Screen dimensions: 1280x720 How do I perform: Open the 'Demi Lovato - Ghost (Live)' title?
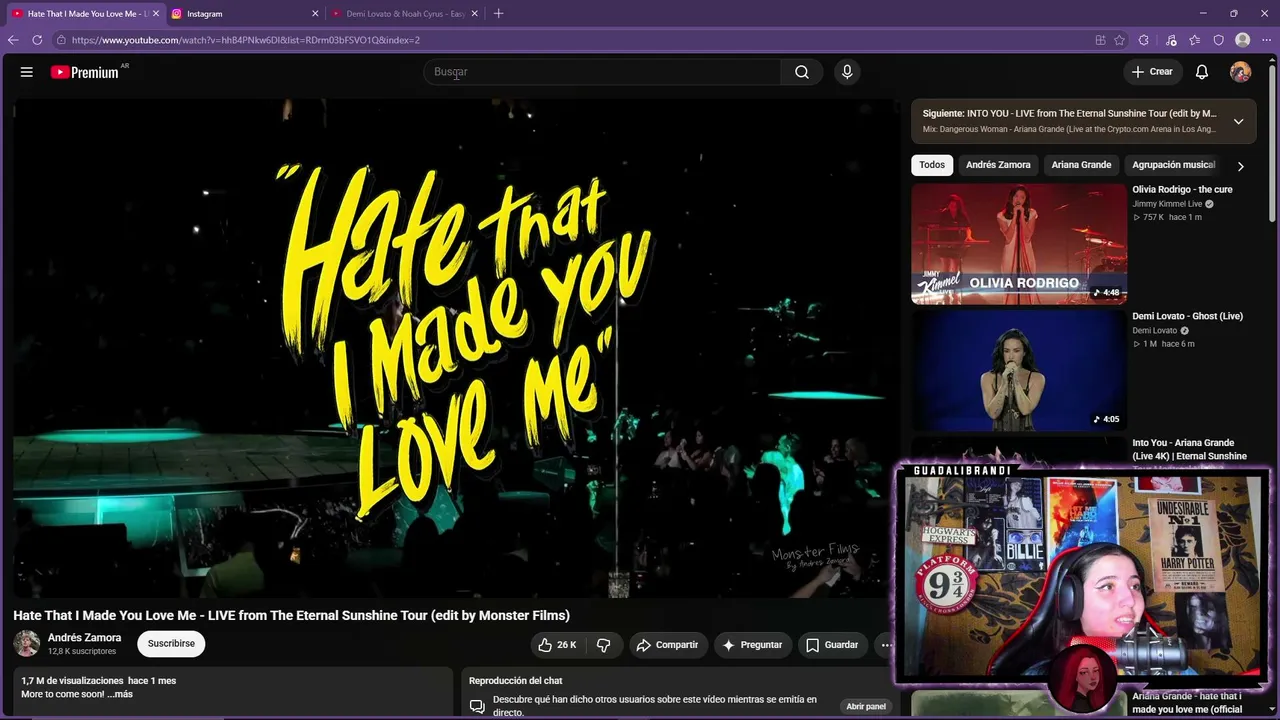pyautogui.click(x=1187, y=316)
